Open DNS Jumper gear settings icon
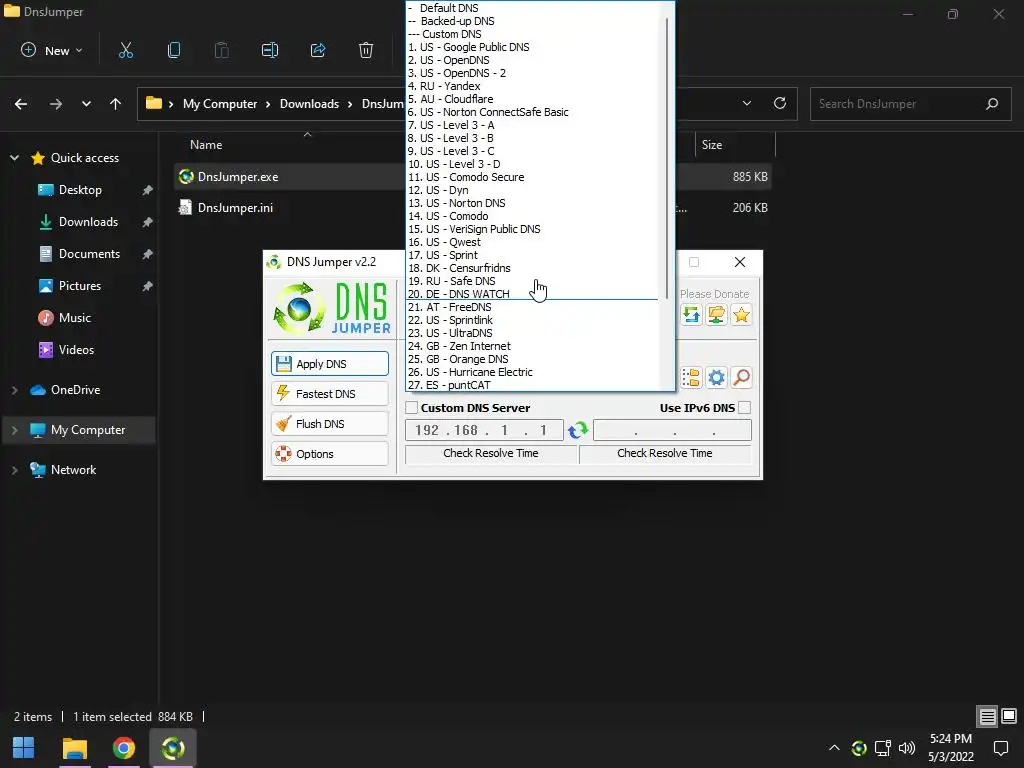This screenshot has width=1024, height=768. point(716,377)
